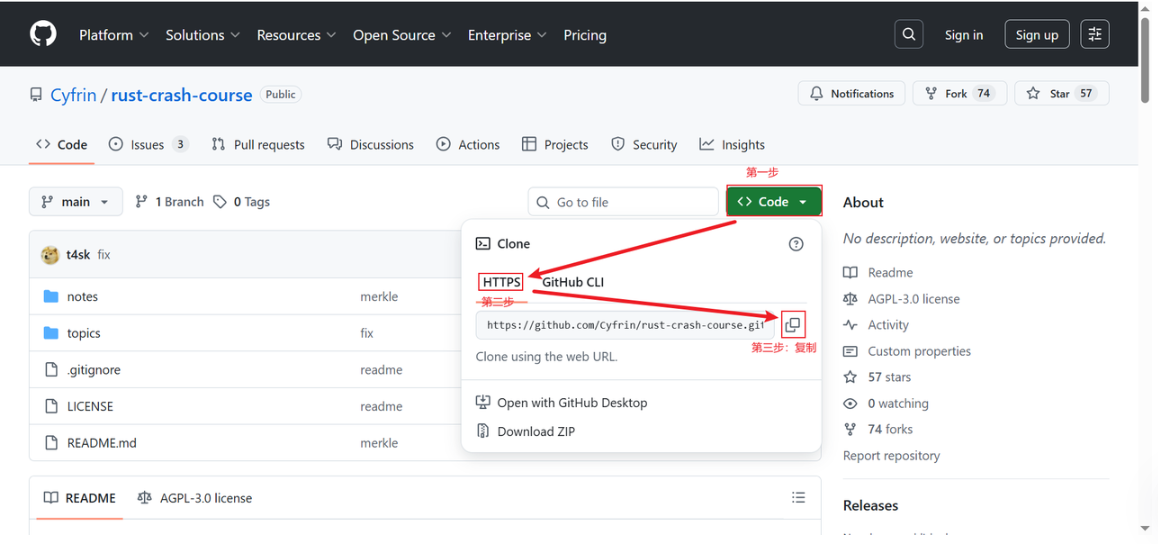Open the Pricing page

pyautogui.click(x=585, y=35)
